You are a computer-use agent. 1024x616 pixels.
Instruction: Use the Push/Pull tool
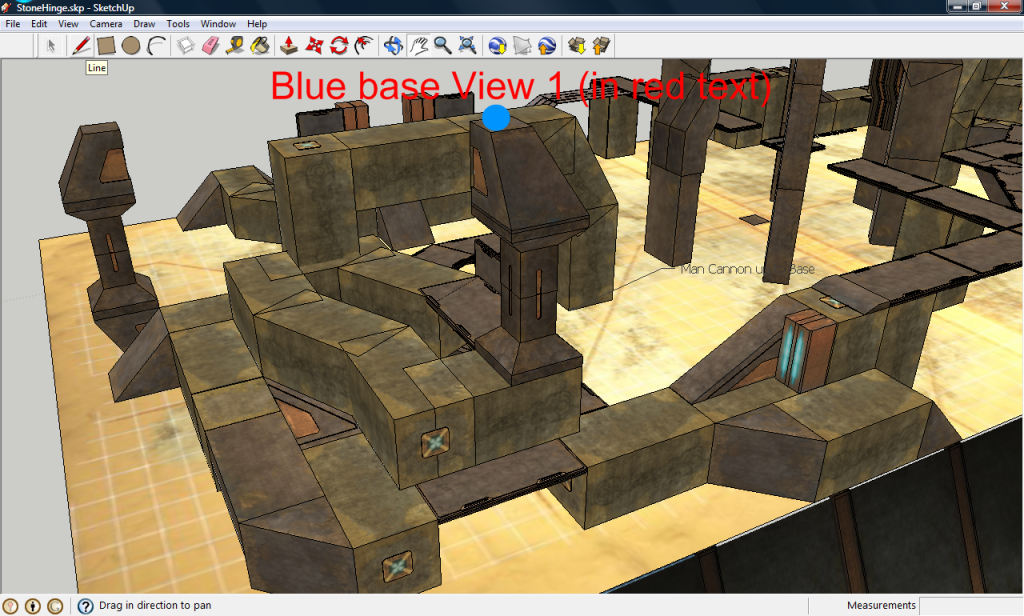289,46
